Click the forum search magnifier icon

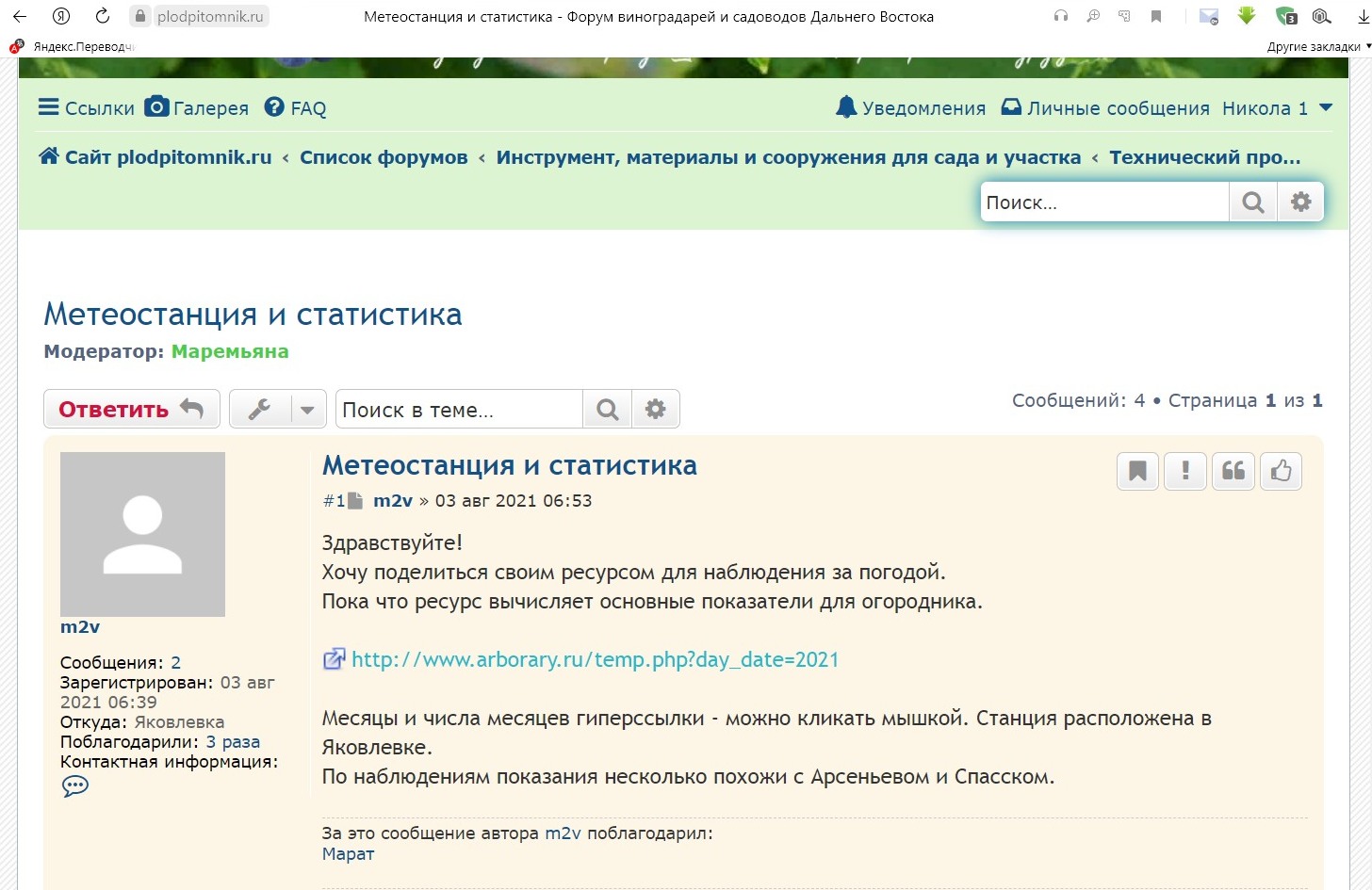(1252, 202)
